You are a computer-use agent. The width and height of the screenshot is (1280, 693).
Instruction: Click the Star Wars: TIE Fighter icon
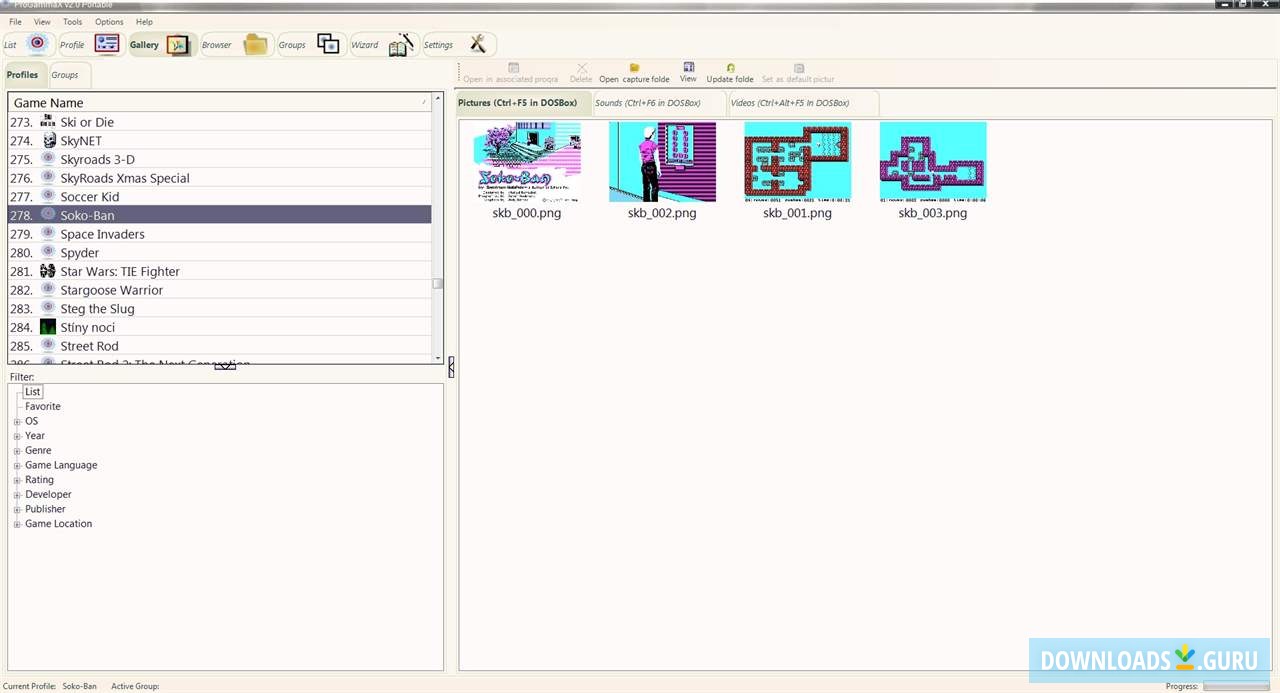[48, 271]
